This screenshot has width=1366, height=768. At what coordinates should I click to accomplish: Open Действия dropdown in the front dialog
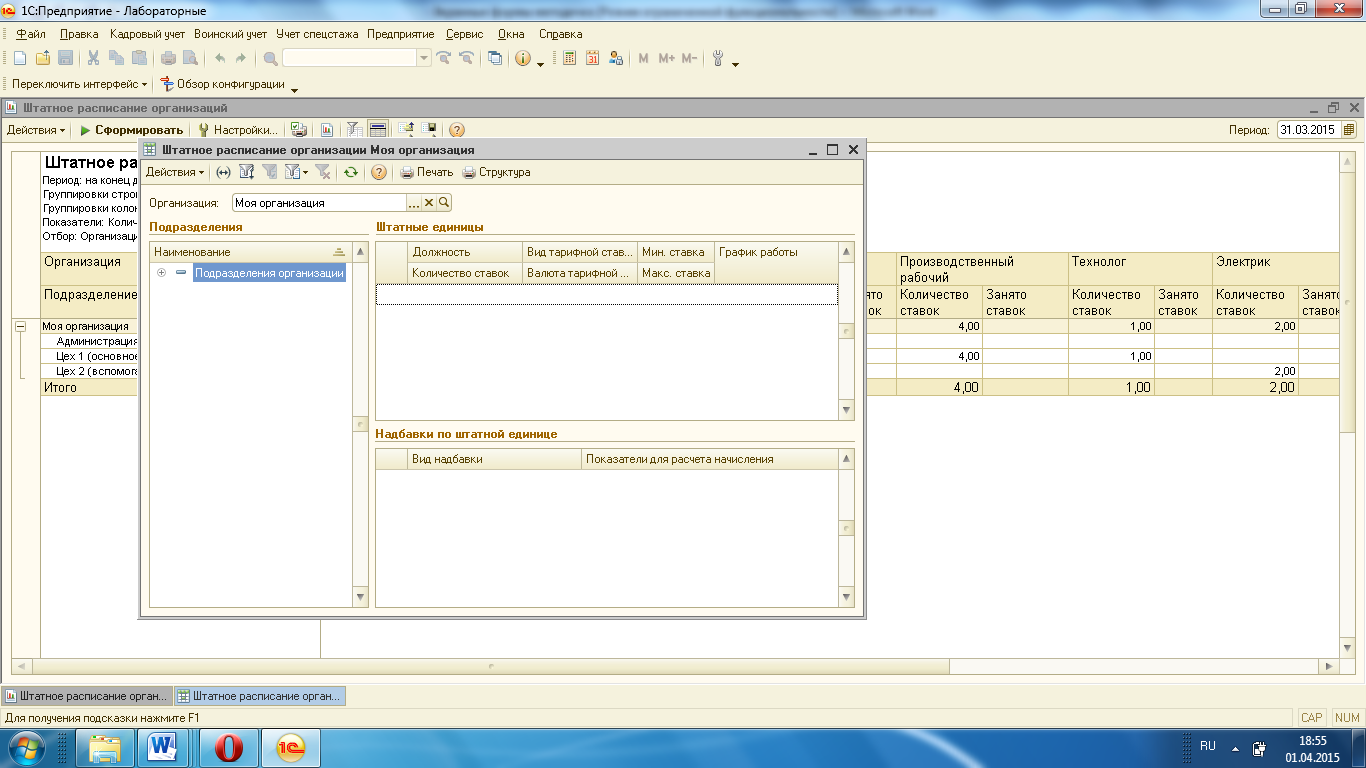tap(175, 172)
